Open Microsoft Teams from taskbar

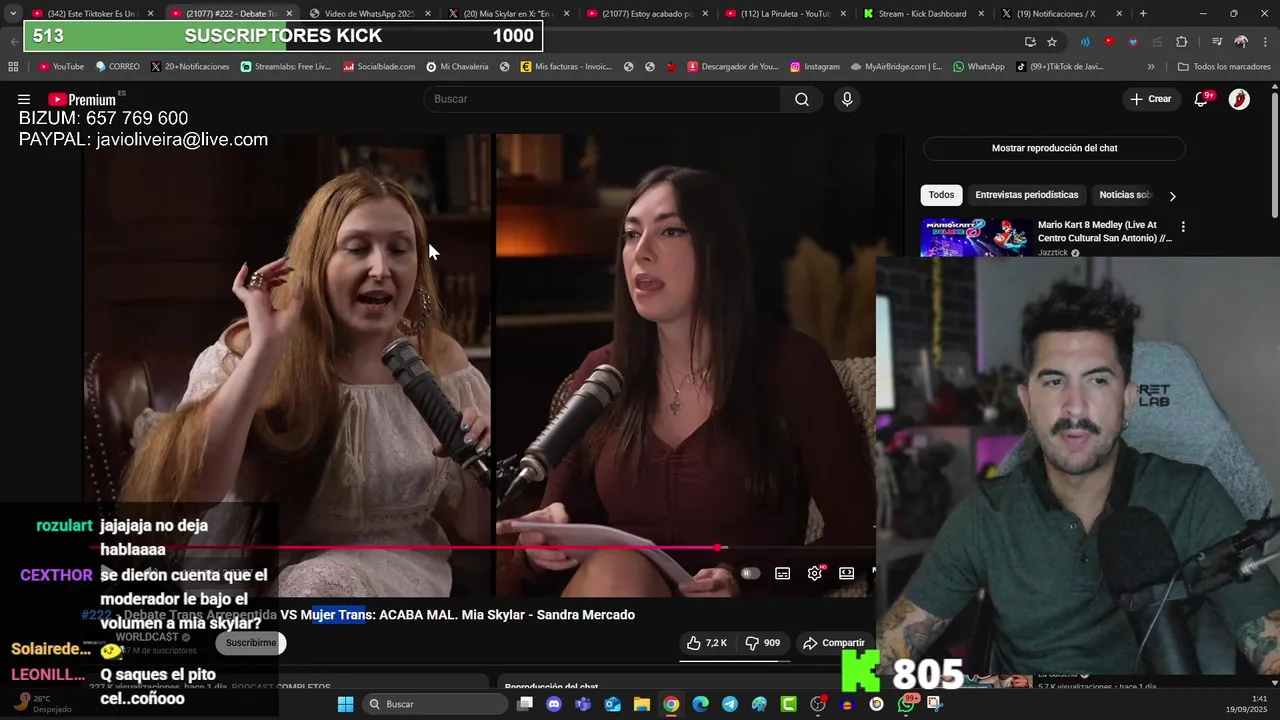583,704
